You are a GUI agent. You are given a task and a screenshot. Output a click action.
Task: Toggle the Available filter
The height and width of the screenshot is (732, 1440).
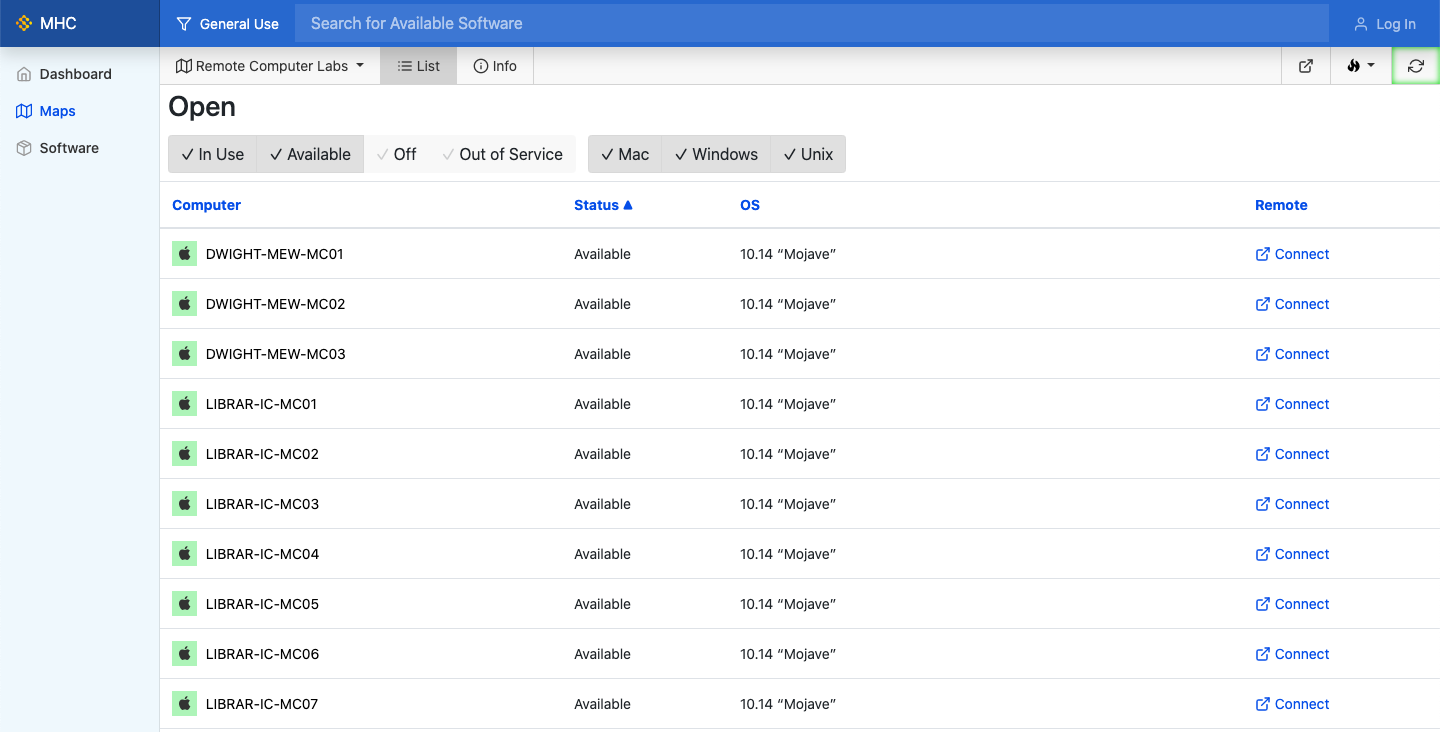pos(311,154)
